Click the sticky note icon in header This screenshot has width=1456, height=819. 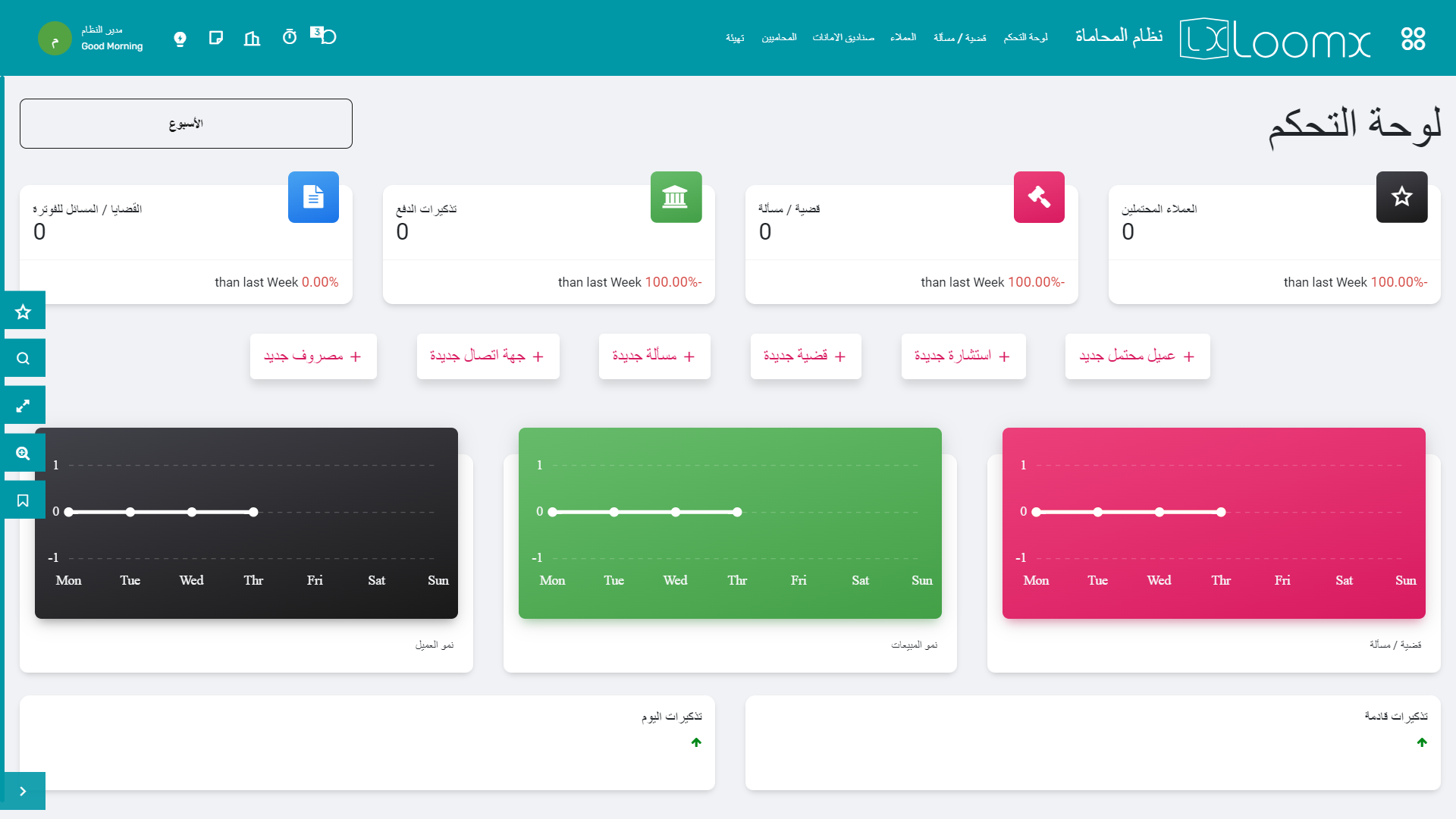[x=216, y=37]
